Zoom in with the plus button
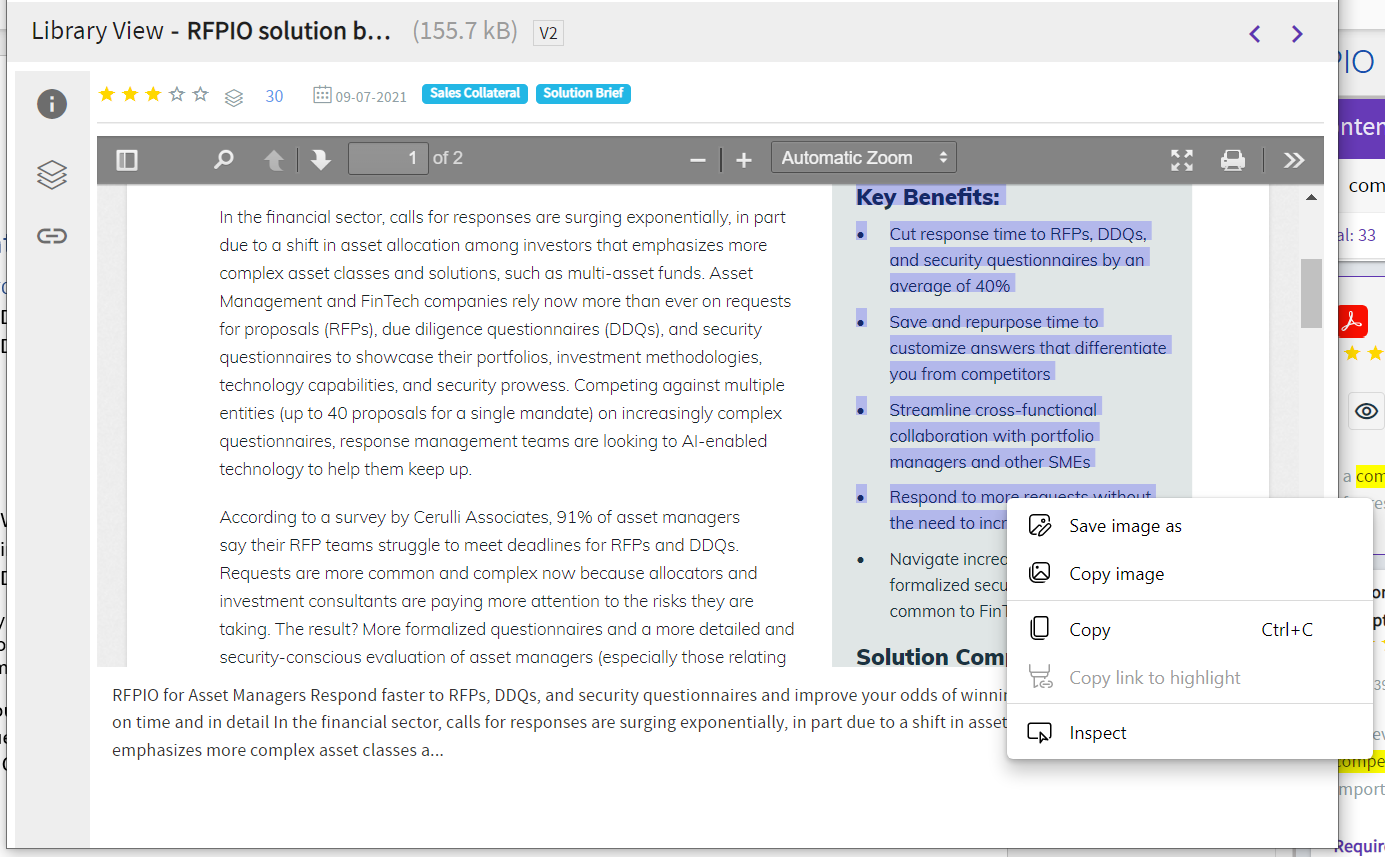This screenshot has height=857, width=1385. point(744,160)
